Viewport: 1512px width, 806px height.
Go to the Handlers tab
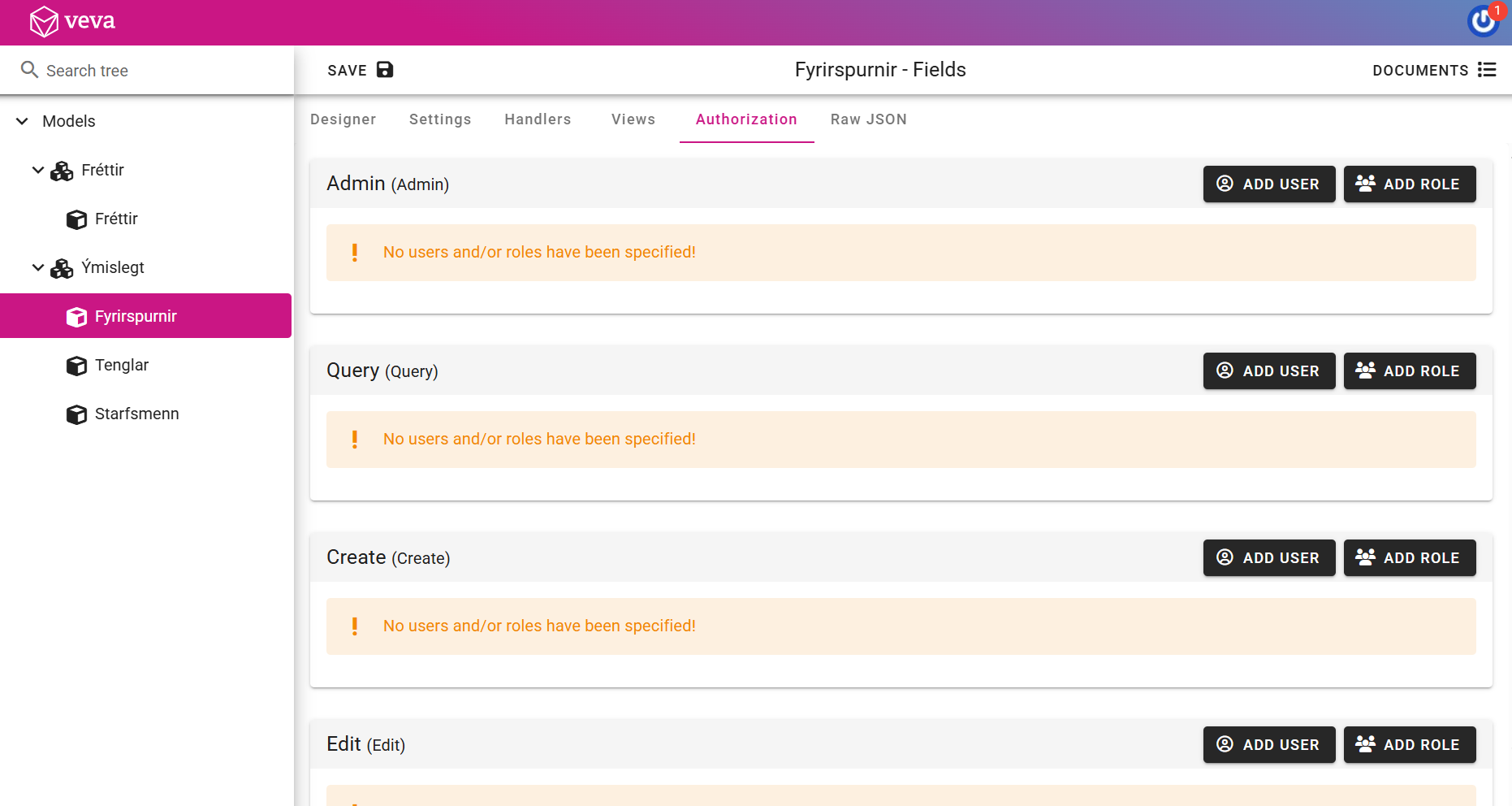538,119
